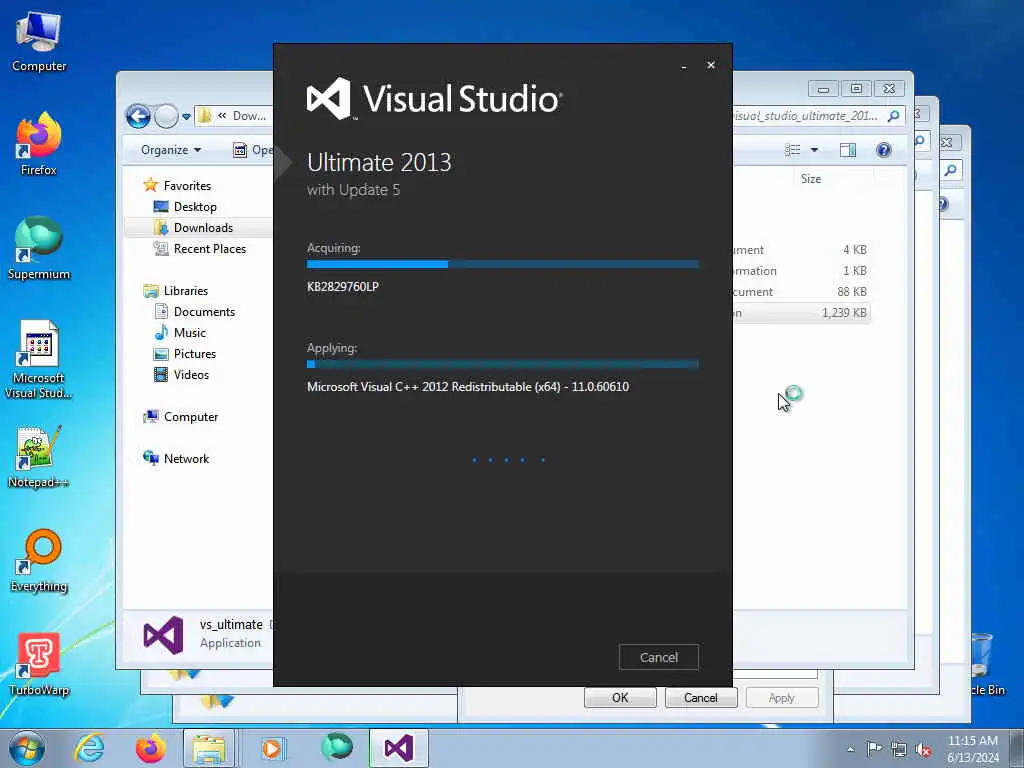Close the Visual Studio installer window
Viewport: 1024px width, 768px height.
(711, 65)
